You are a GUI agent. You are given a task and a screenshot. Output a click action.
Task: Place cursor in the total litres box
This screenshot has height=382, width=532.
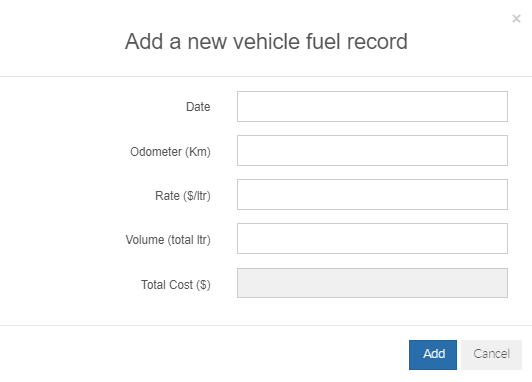(x=372, y=238)
